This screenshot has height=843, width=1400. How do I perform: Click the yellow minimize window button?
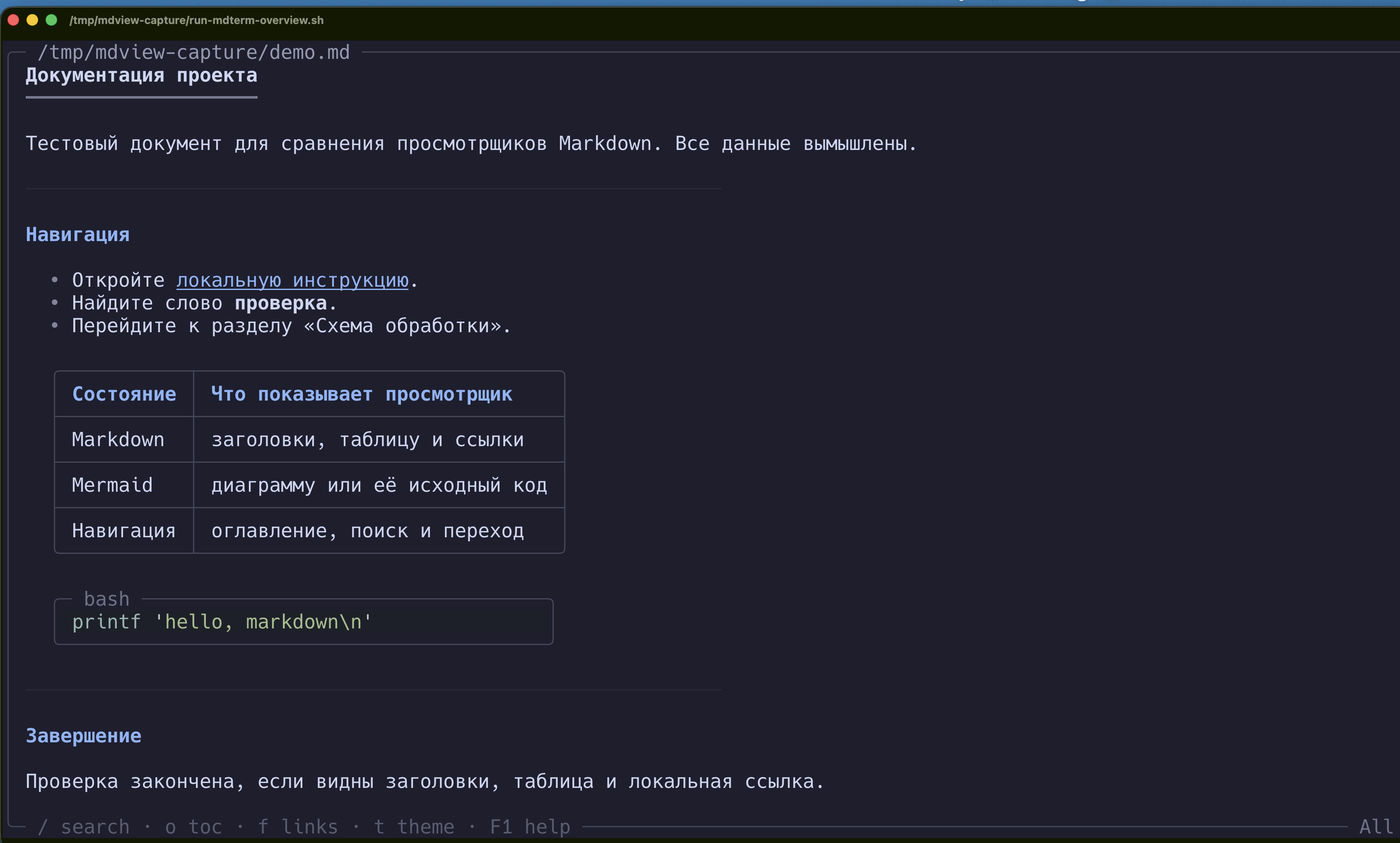coord(32,20)
